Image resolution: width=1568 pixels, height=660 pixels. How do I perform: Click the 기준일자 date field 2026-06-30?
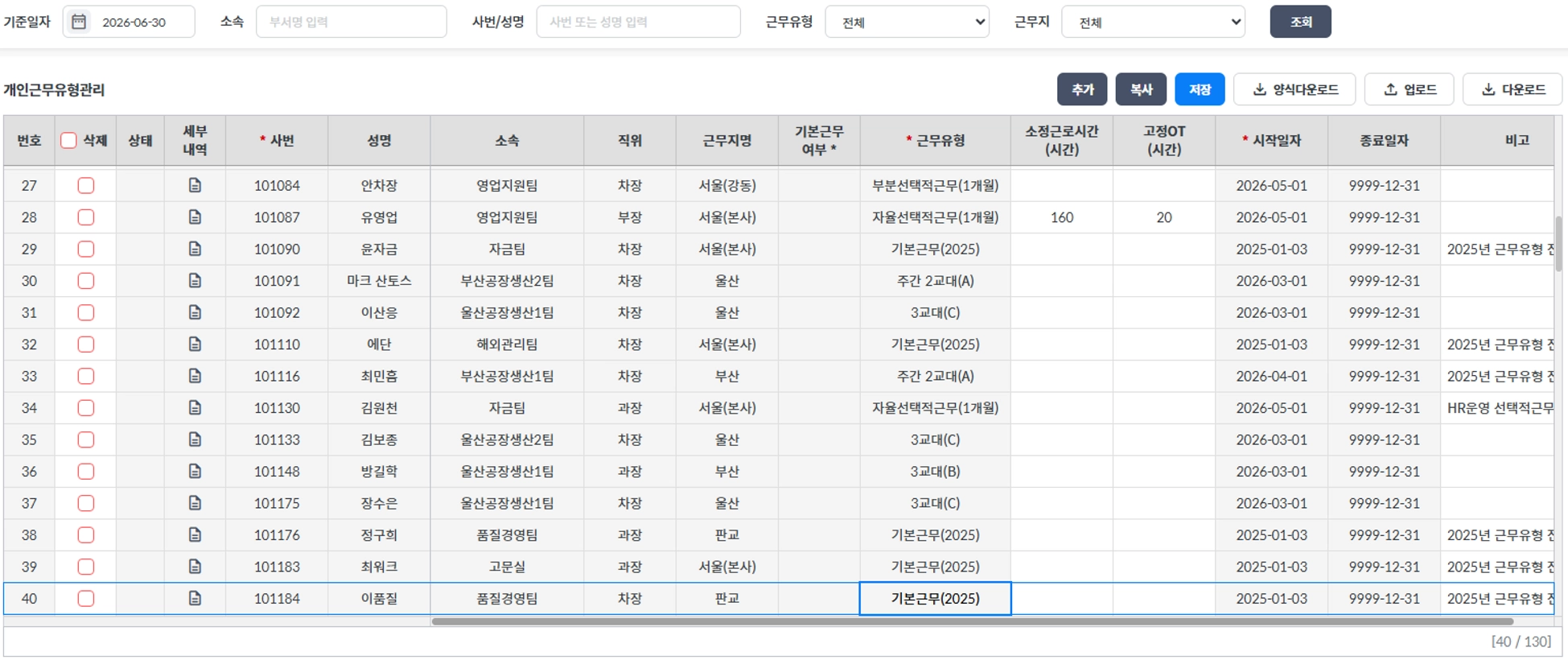click(x=129, y=22)
